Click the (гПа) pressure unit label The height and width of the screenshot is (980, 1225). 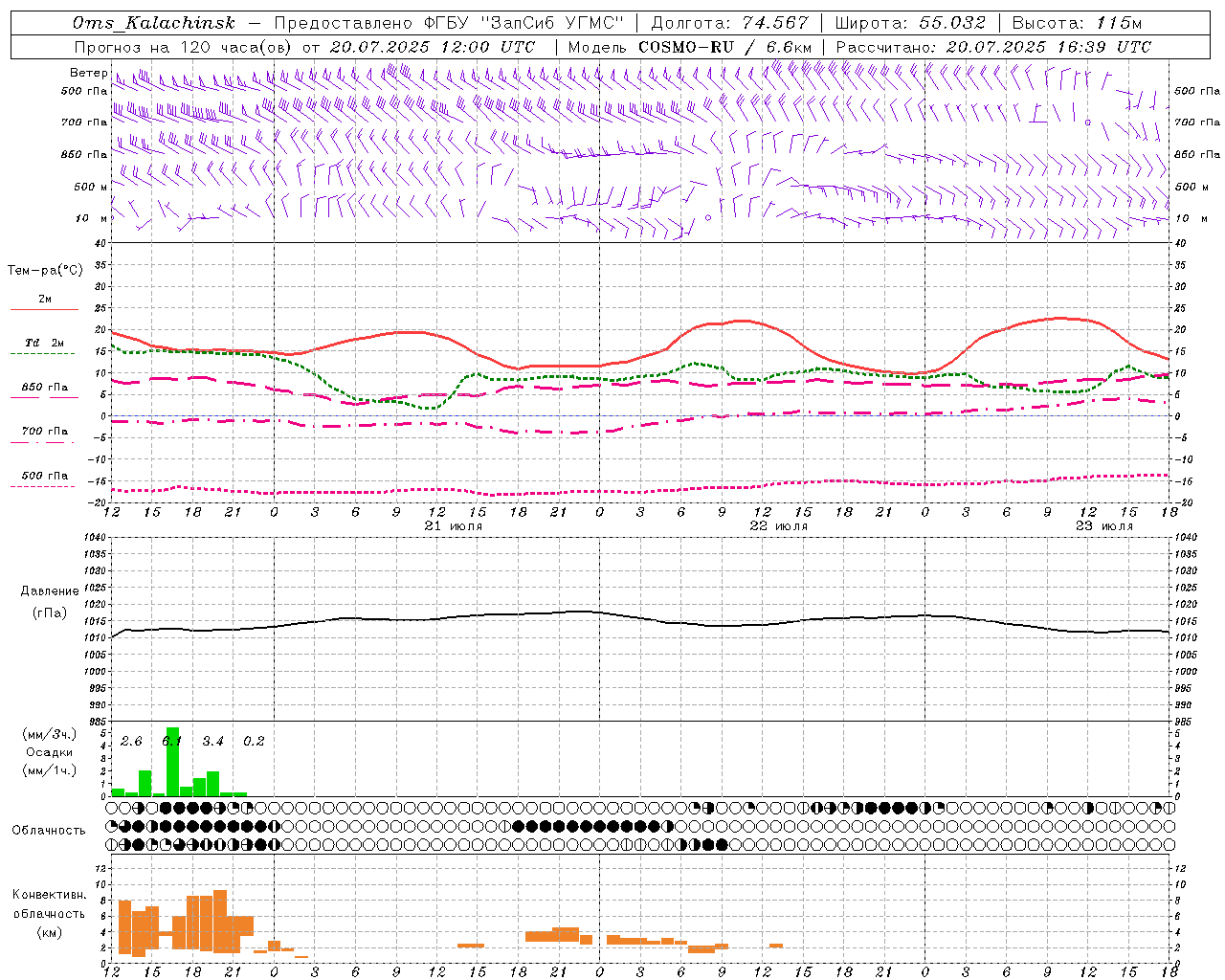(x=50, y=612)
